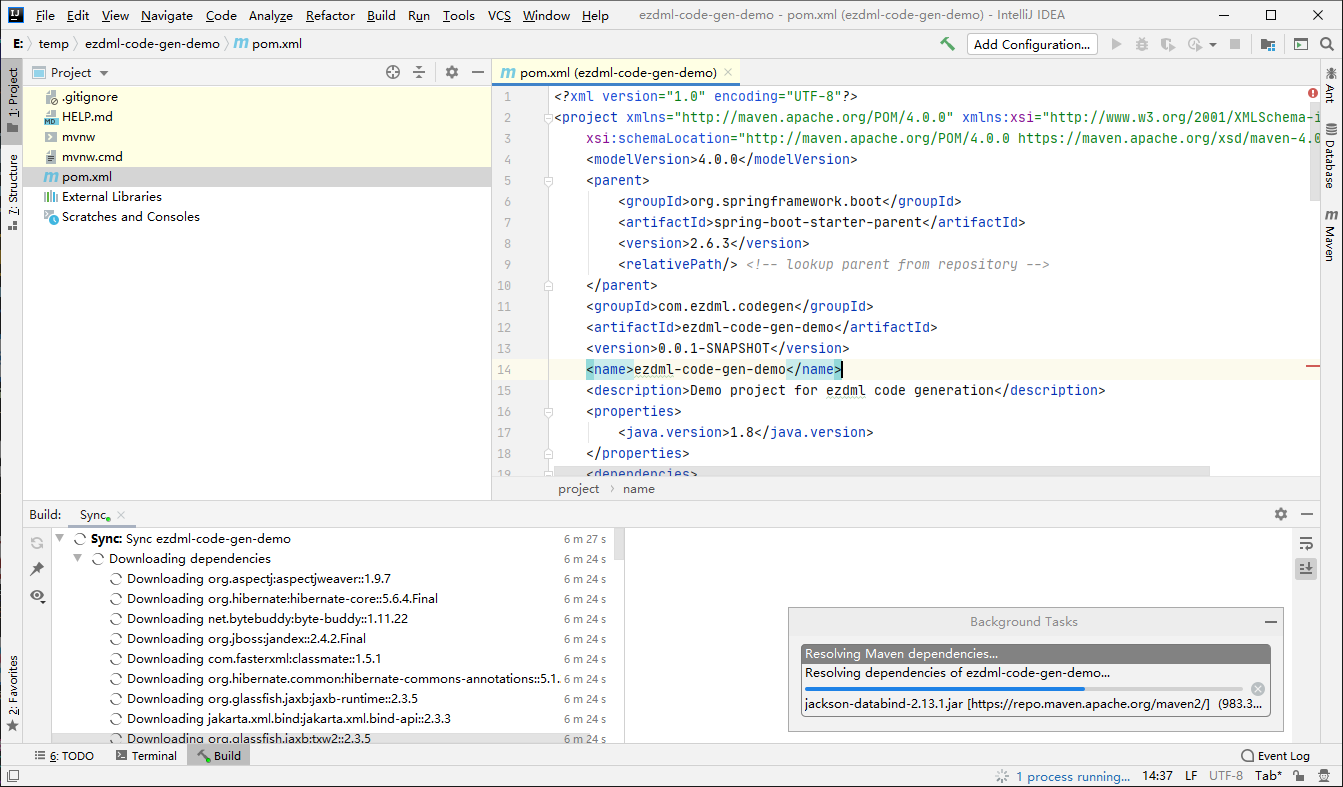Toggle pin tab icon in Build panel

[37, 569]
